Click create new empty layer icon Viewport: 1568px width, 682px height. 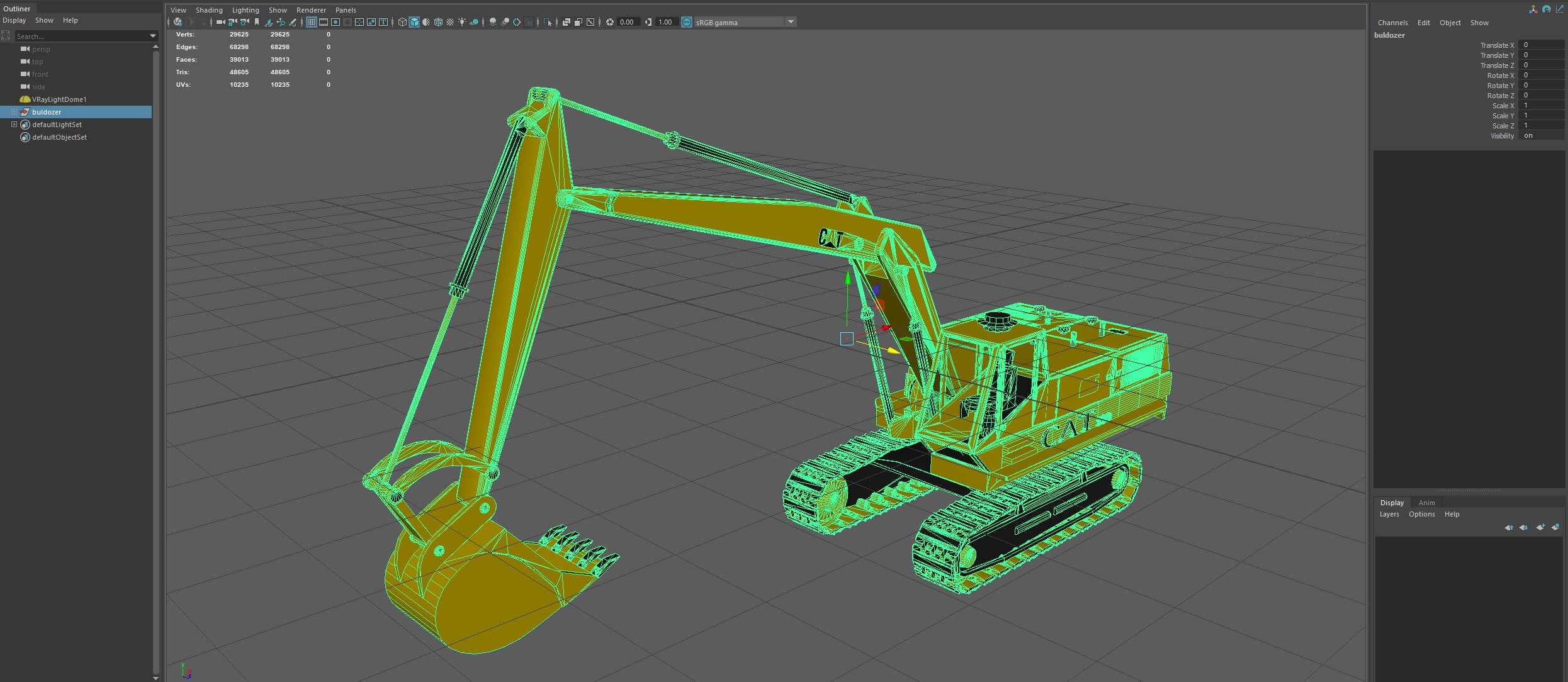point(1540,527)
